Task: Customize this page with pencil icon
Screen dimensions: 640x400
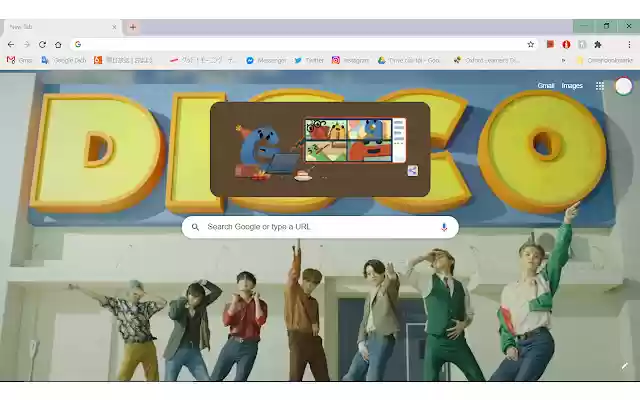Action: click(x=624, y=366)
